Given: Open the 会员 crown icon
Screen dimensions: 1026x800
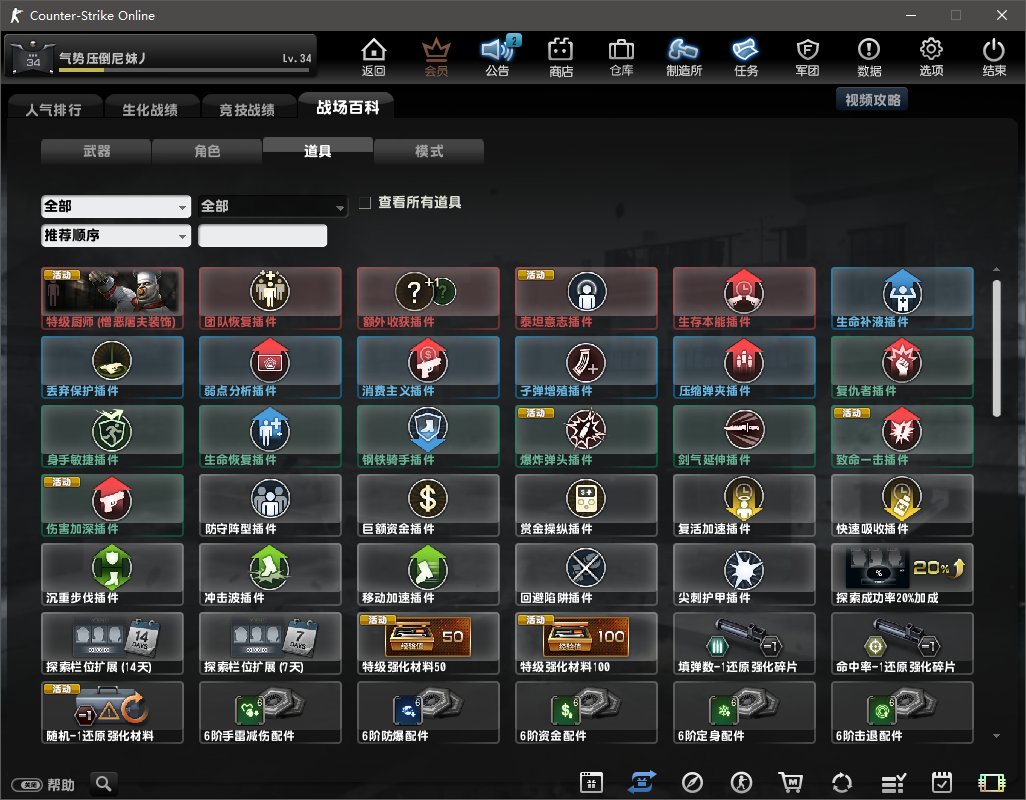Looking at the screenshot, I should click(x=436, y=57).
